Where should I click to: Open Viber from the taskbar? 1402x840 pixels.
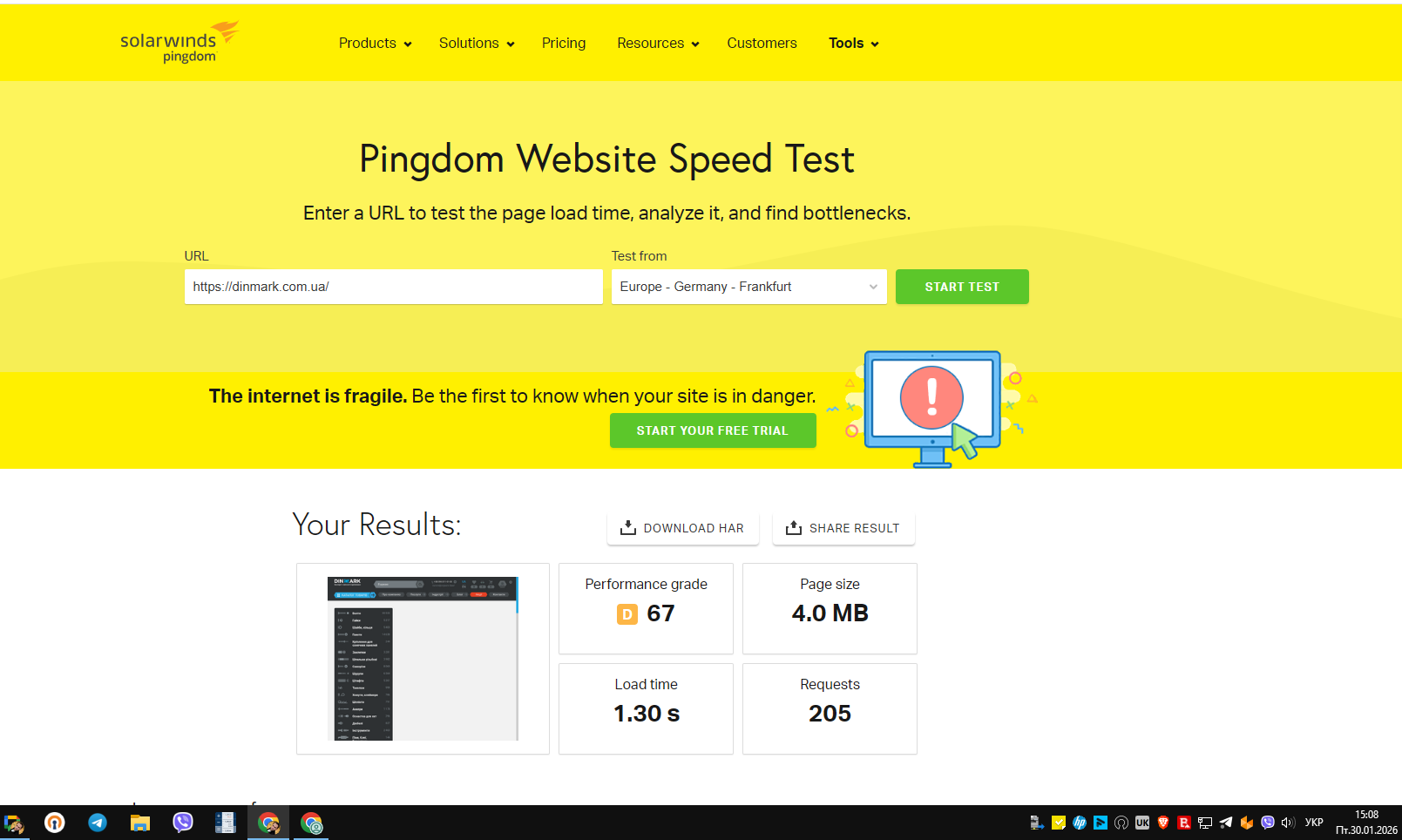(x=183, y=823)
